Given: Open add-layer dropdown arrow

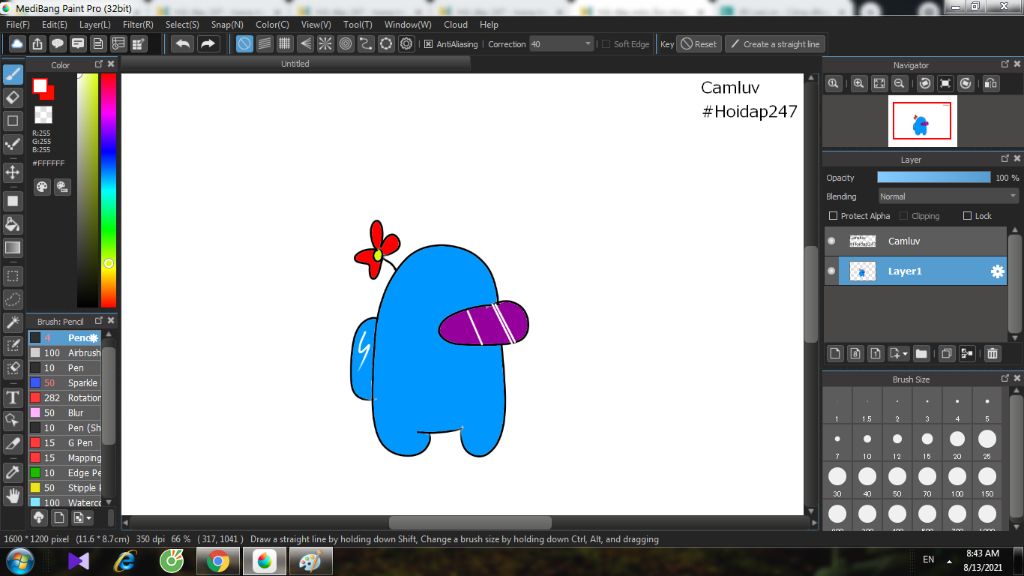Looking at the screenshot, I should click(x=905, y=353).
